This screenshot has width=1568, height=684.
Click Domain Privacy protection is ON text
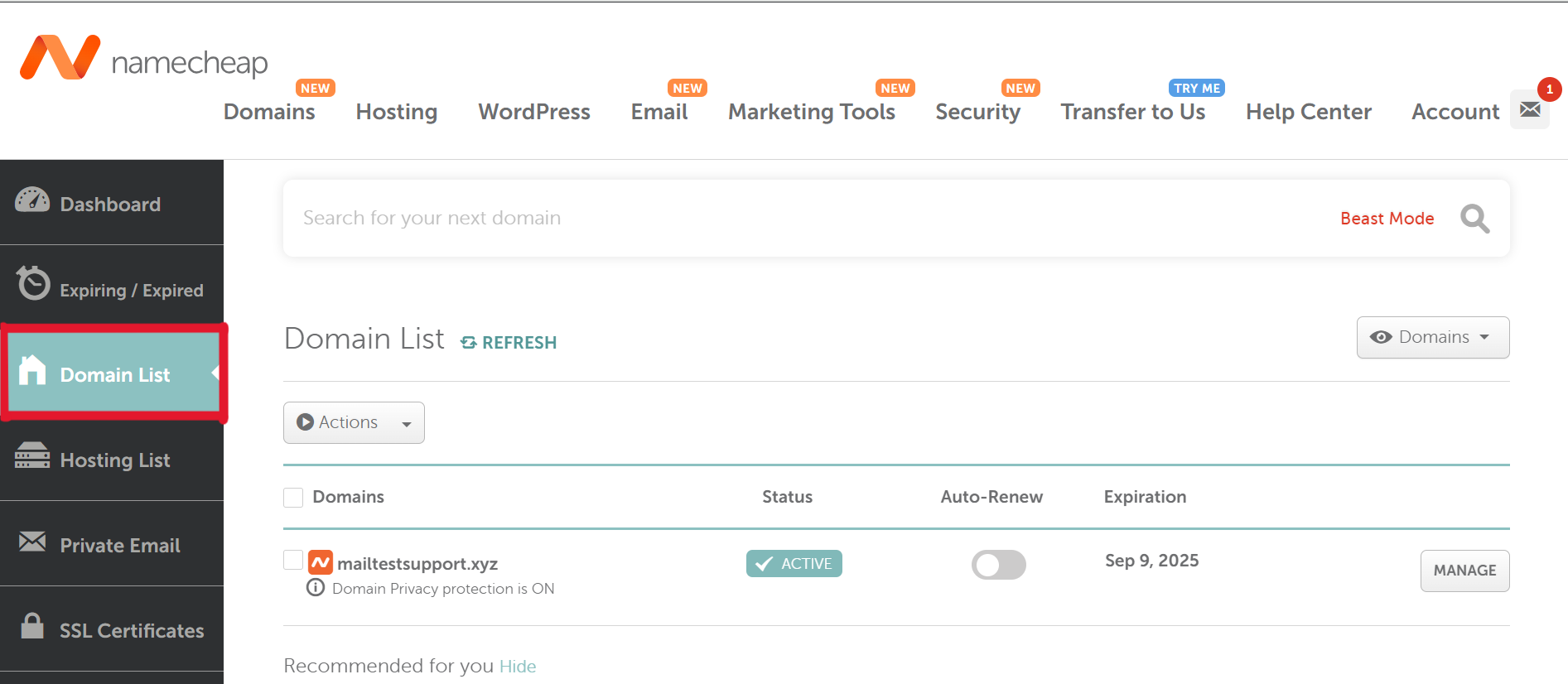(x=443, y=589)
